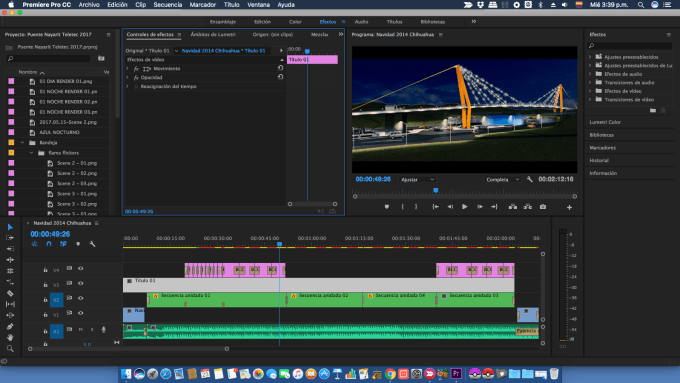Select the Ripple Edit tool
Image resolution: width=680 pixels, height=383 pixels.
tap(10, 260)
